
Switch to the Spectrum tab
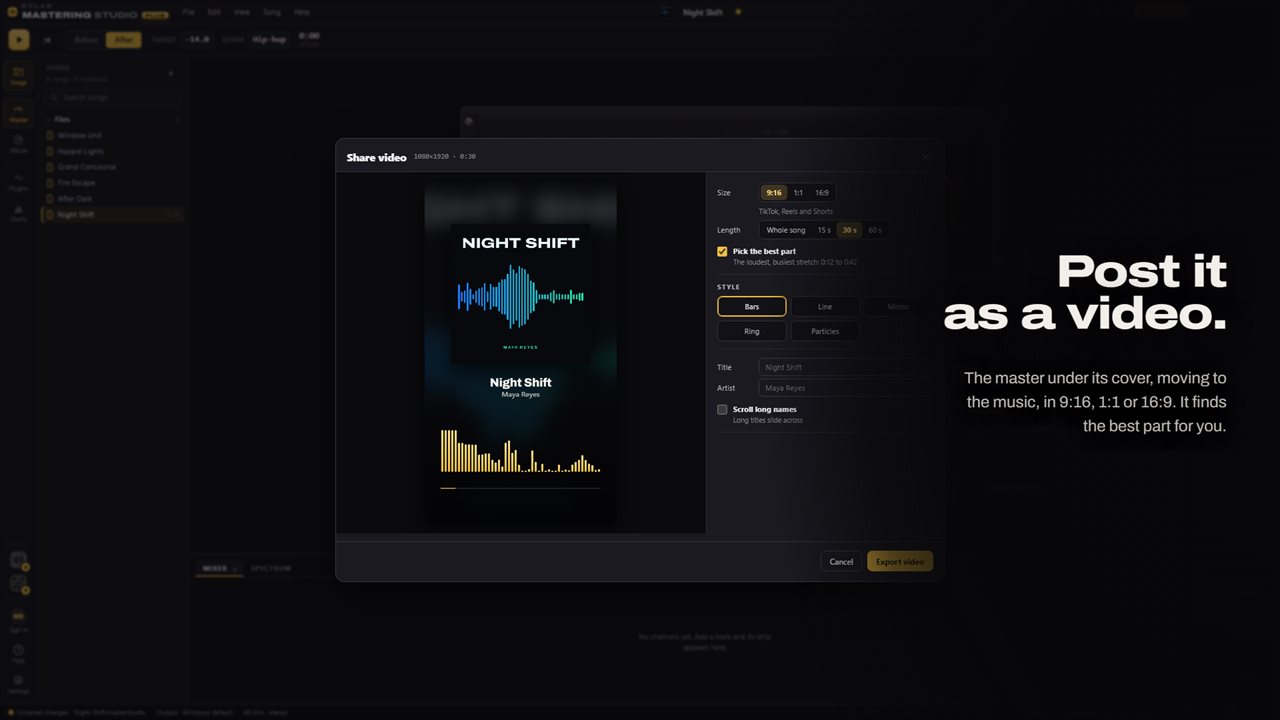(x=270, y=568)
